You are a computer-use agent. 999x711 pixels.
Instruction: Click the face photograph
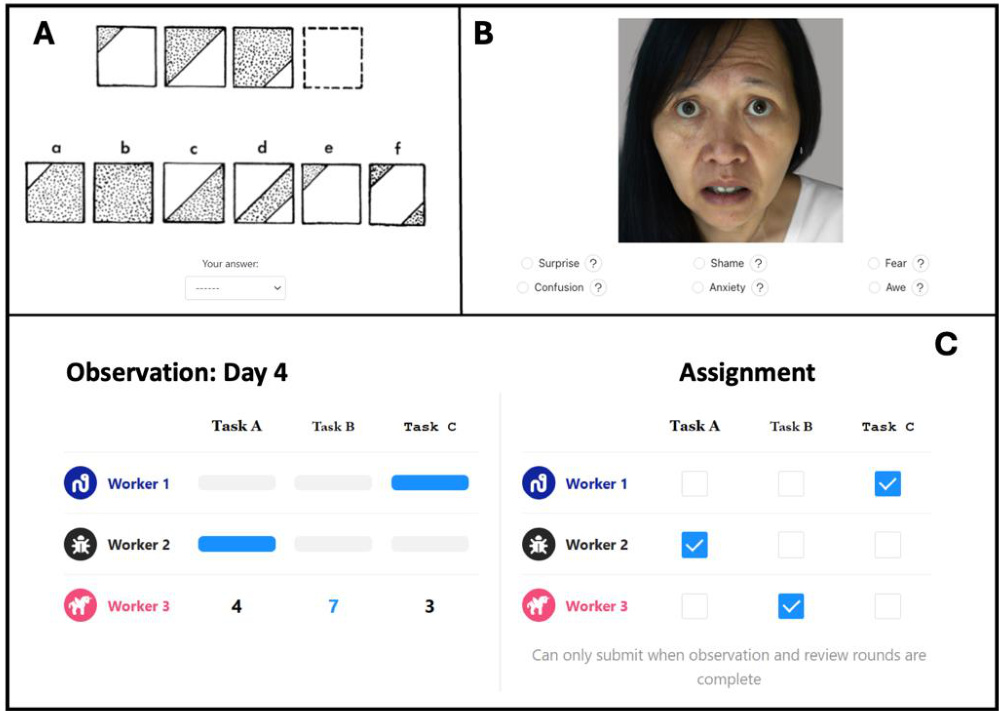(x=730, y=130)
